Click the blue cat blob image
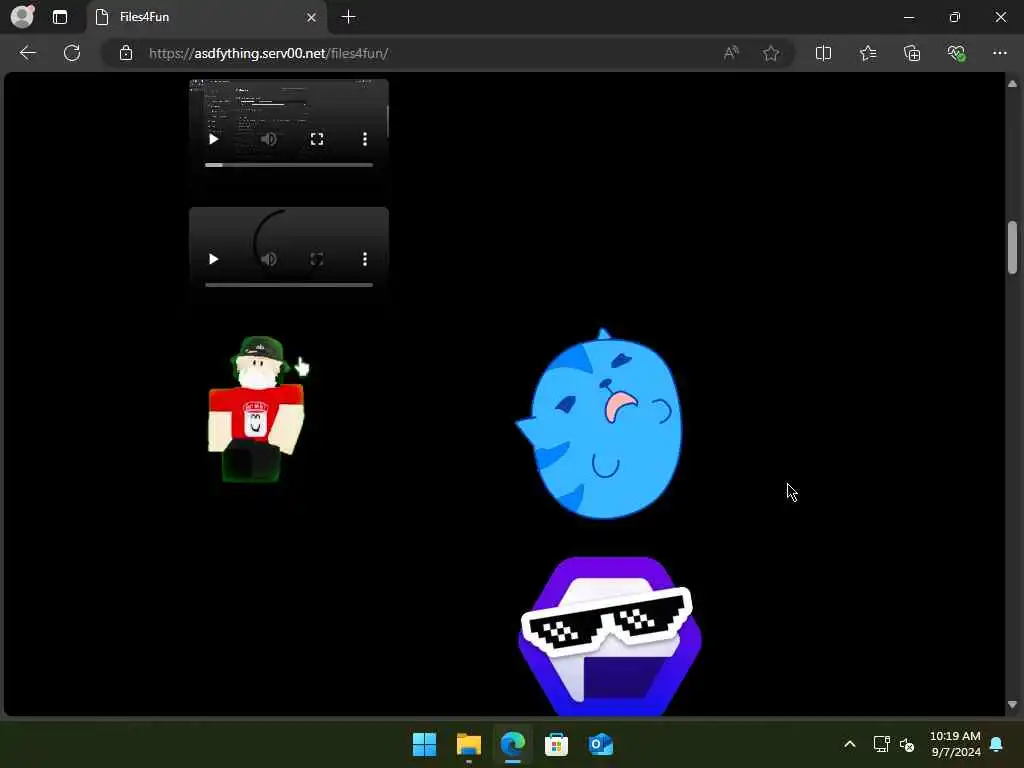The width and height of the screenshot is (1024, 768). coord(600,424)
